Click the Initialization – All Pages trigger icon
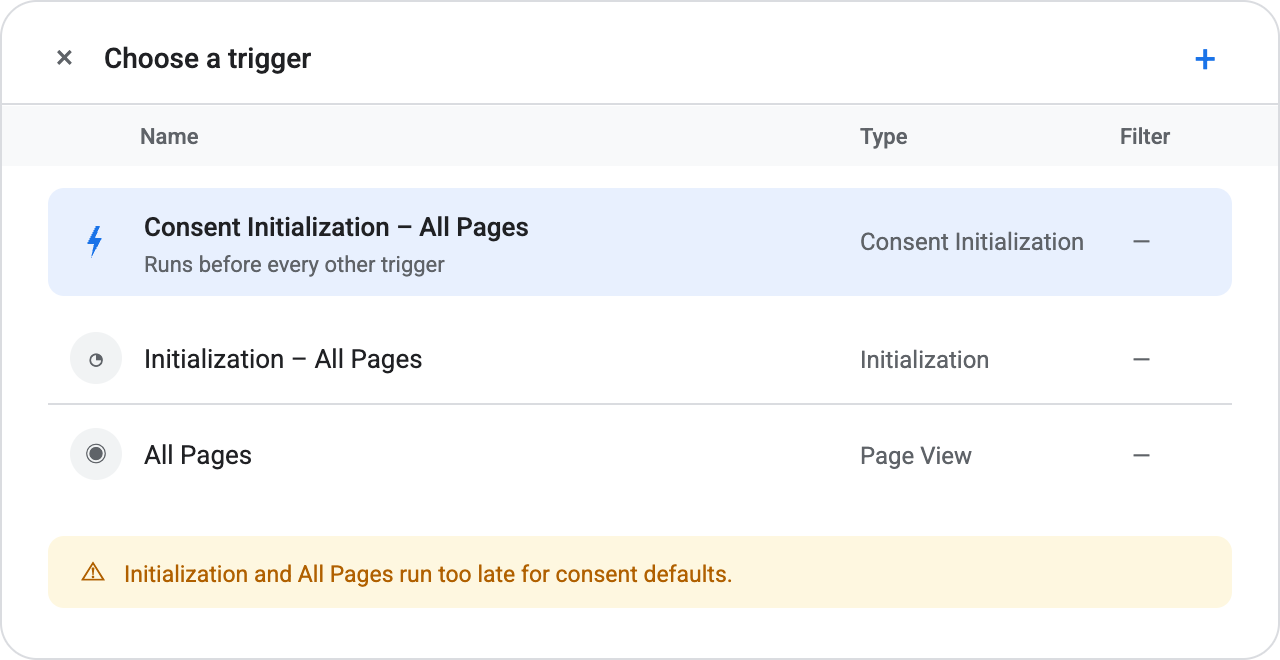Viewport: 1280px width, 660px height. [x=96, y=359]
